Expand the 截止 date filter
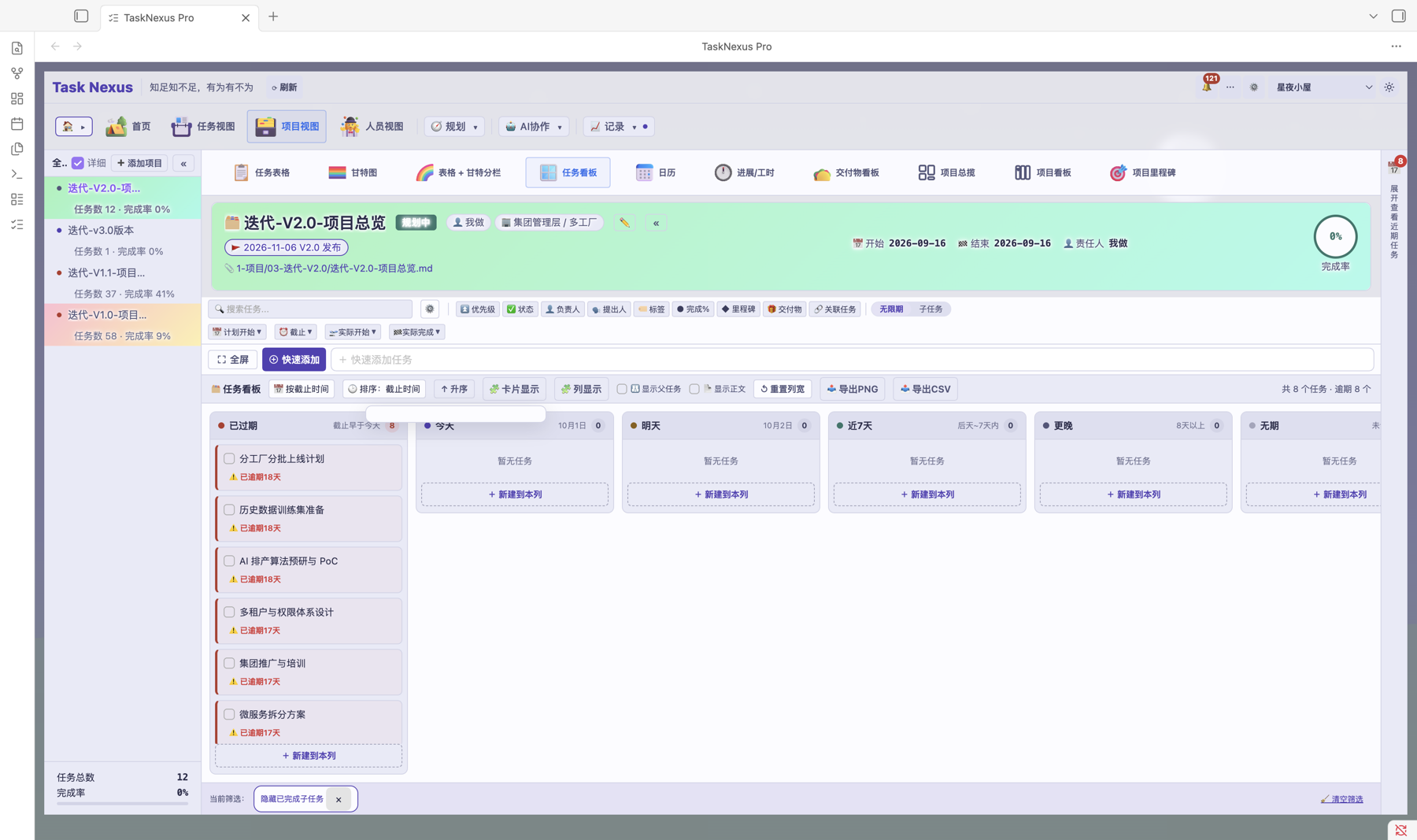The width and height of the screenshot is (1417, 840). [296, 332]
